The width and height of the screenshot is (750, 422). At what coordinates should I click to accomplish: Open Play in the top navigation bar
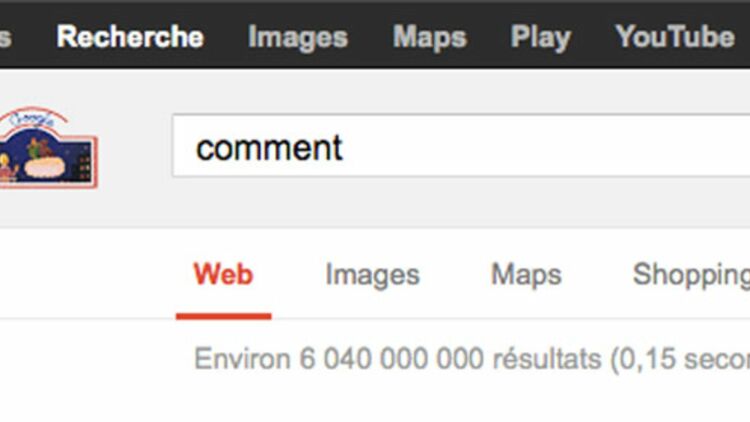click(540, 37)
